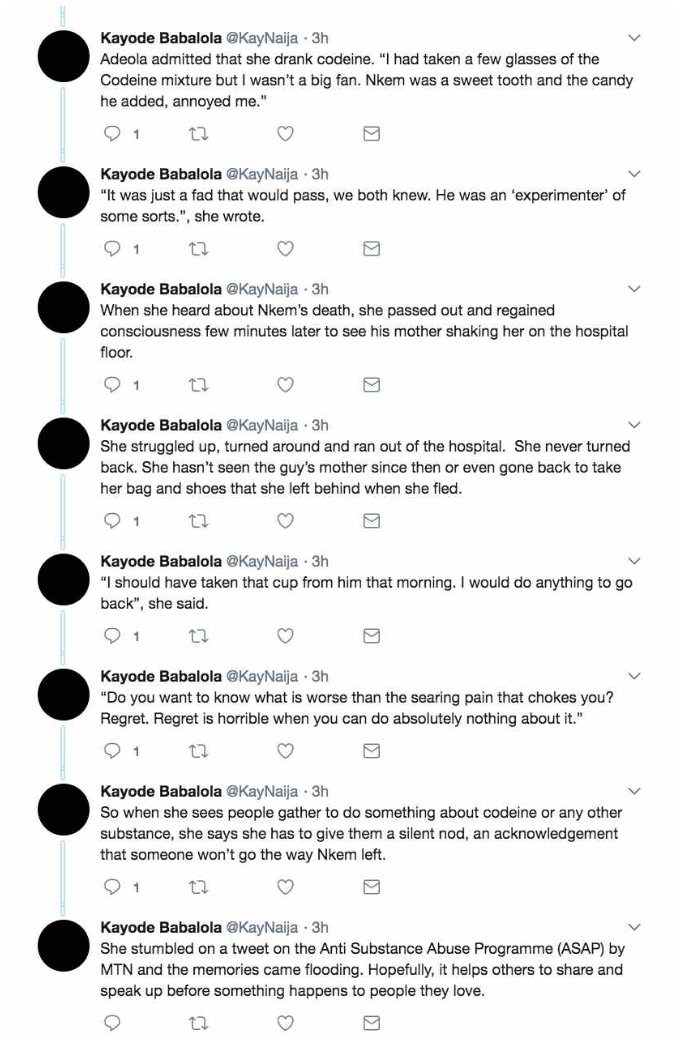The image size is (680, 1040).
Task: Send 'She struggled up' tweet via direct message
Action: (372, 521)
